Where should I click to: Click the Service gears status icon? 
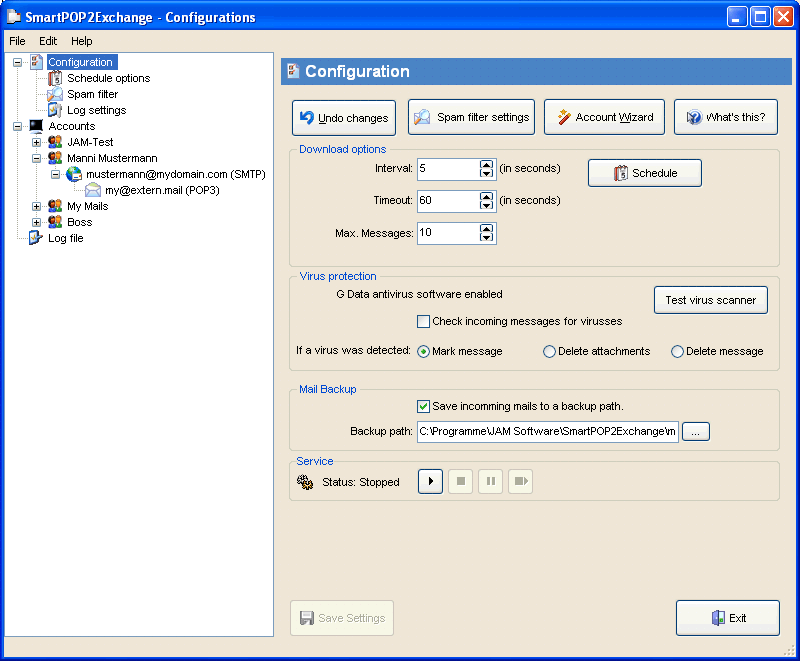[x=305, y=482]
